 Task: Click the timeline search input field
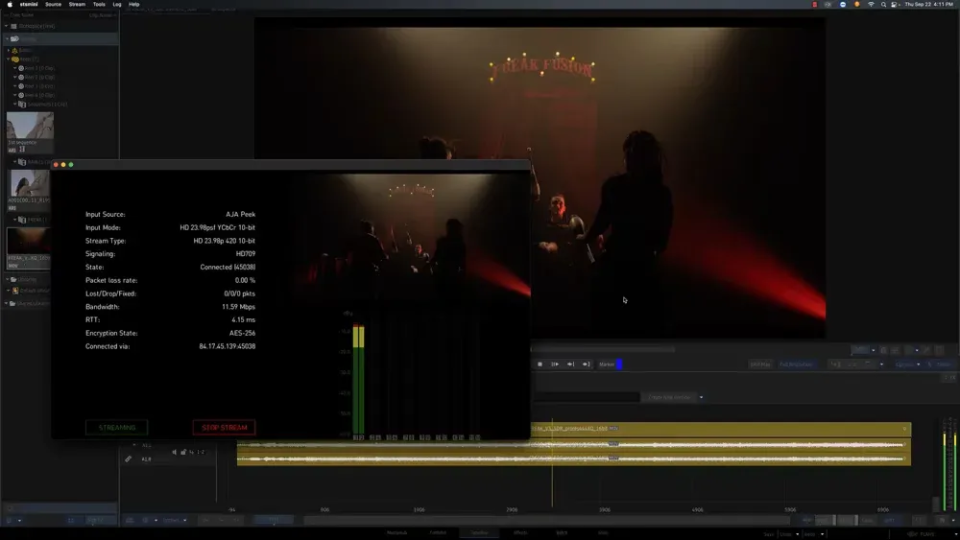coord(586,397)
